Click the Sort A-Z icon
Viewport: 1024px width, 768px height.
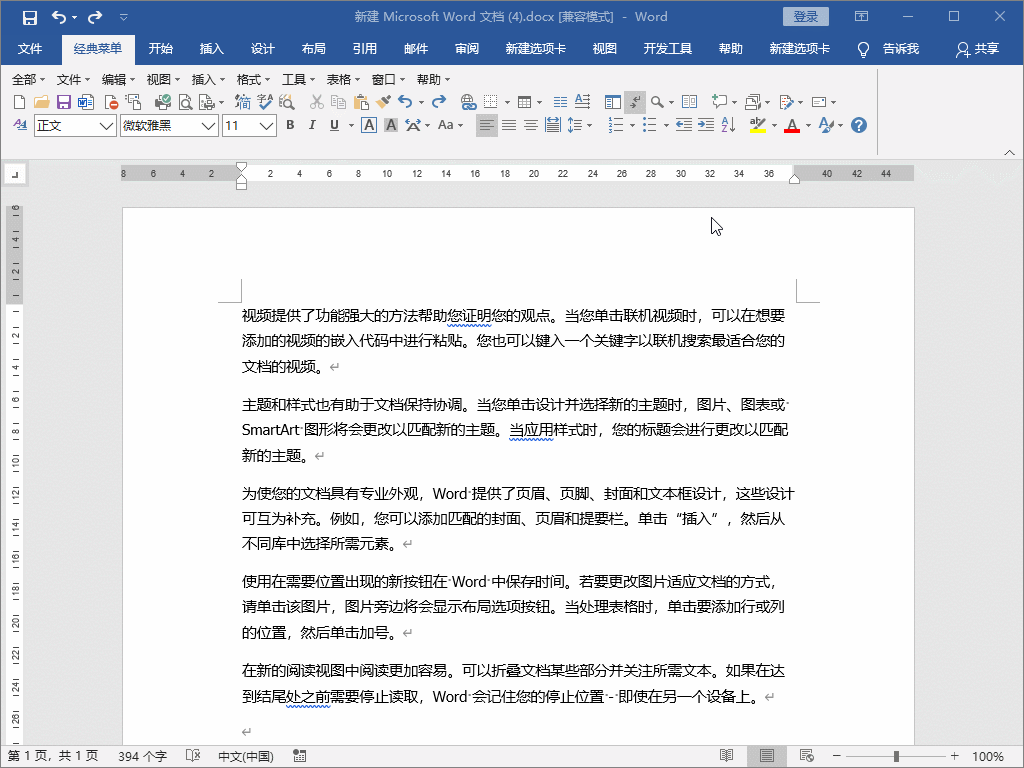(729, 125)
